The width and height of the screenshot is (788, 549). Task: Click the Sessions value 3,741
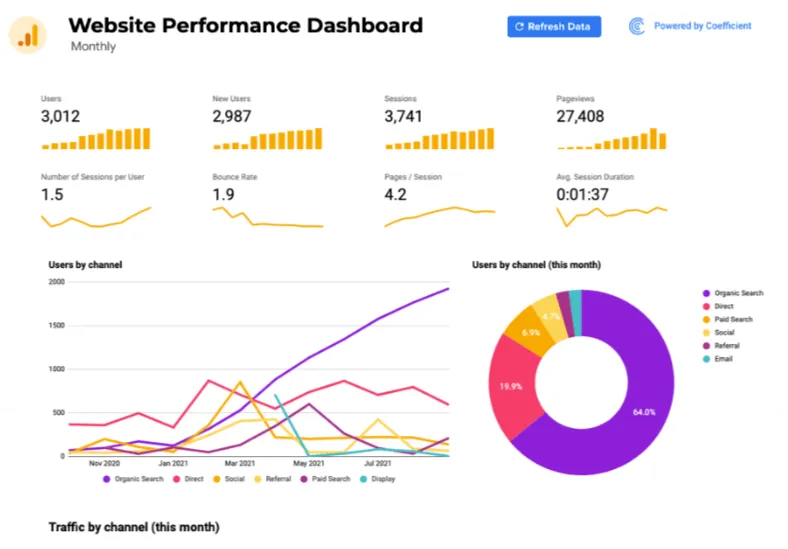click(x=403, y=117)
